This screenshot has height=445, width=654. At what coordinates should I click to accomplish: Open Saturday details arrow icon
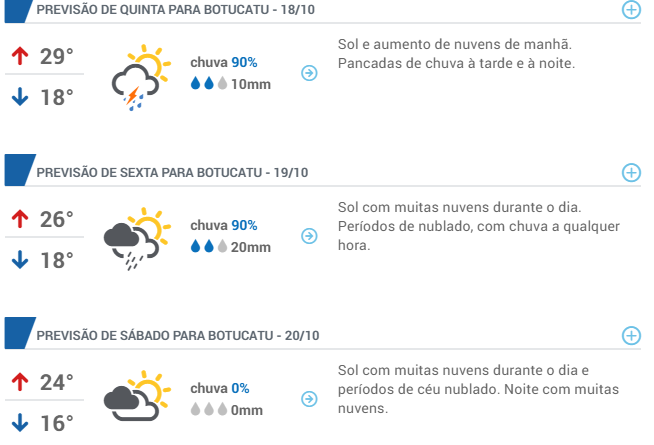[309, 399]
